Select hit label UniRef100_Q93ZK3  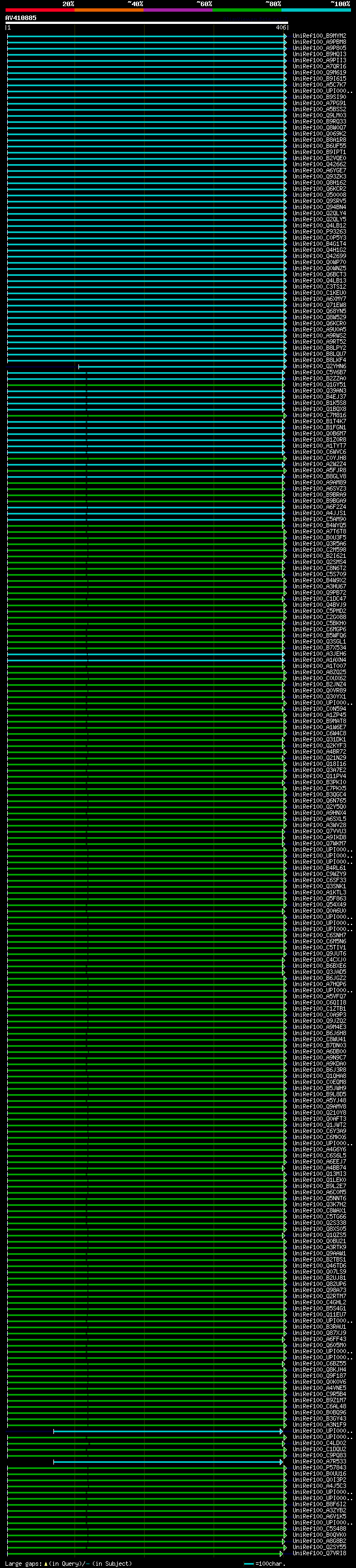point(319,176)
